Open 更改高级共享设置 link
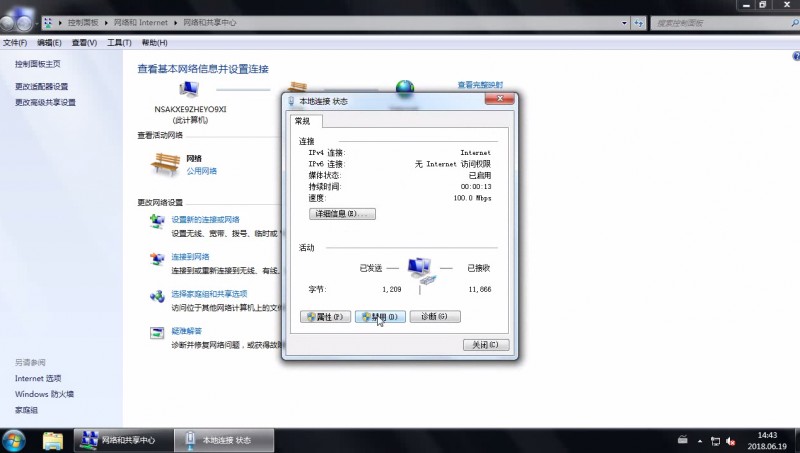Screen dimensions: 800x453 [45, 103]
